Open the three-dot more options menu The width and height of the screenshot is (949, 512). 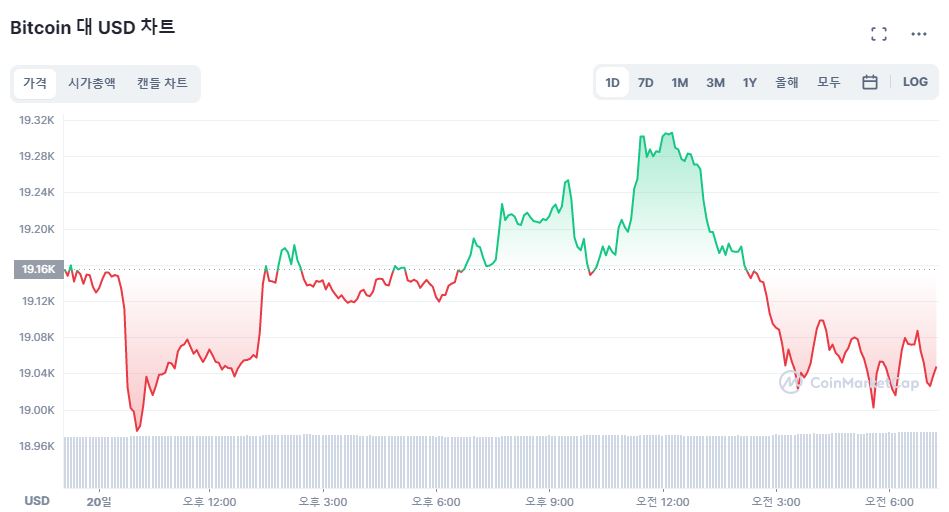click(919, 34)
